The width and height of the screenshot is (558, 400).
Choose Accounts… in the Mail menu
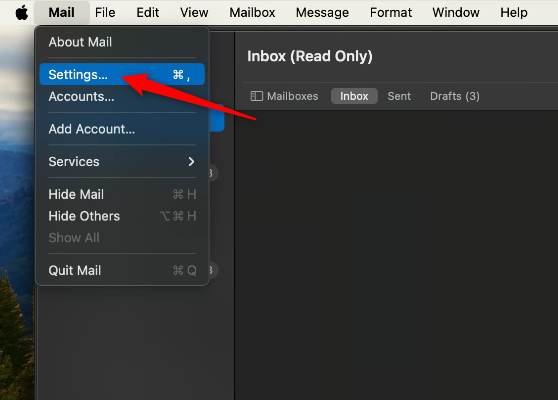coord(122,96)
